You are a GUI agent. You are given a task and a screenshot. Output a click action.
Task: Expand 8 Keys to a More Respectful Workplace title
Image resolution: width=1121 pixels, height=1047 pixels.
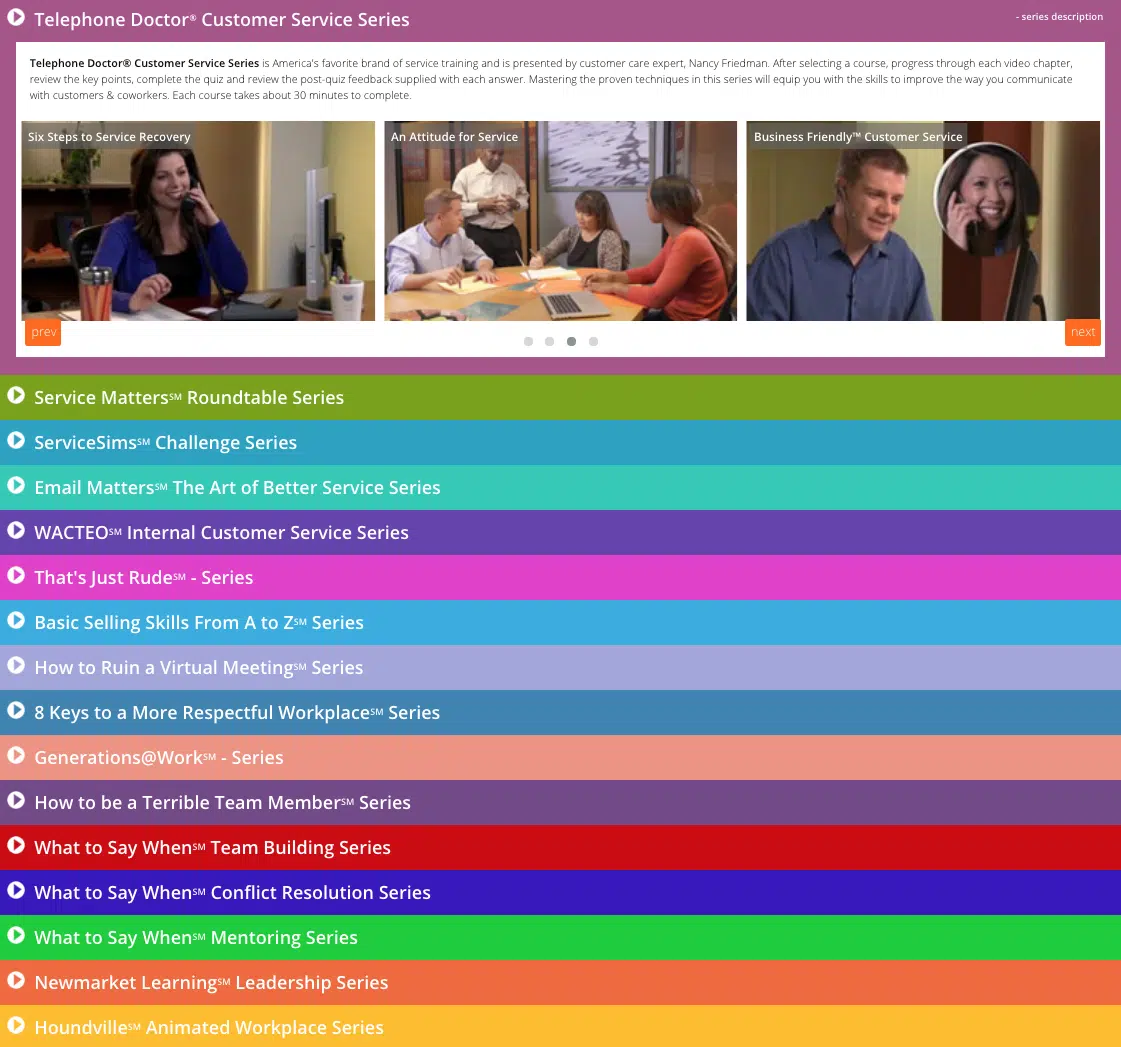click(x=237, y=713)
